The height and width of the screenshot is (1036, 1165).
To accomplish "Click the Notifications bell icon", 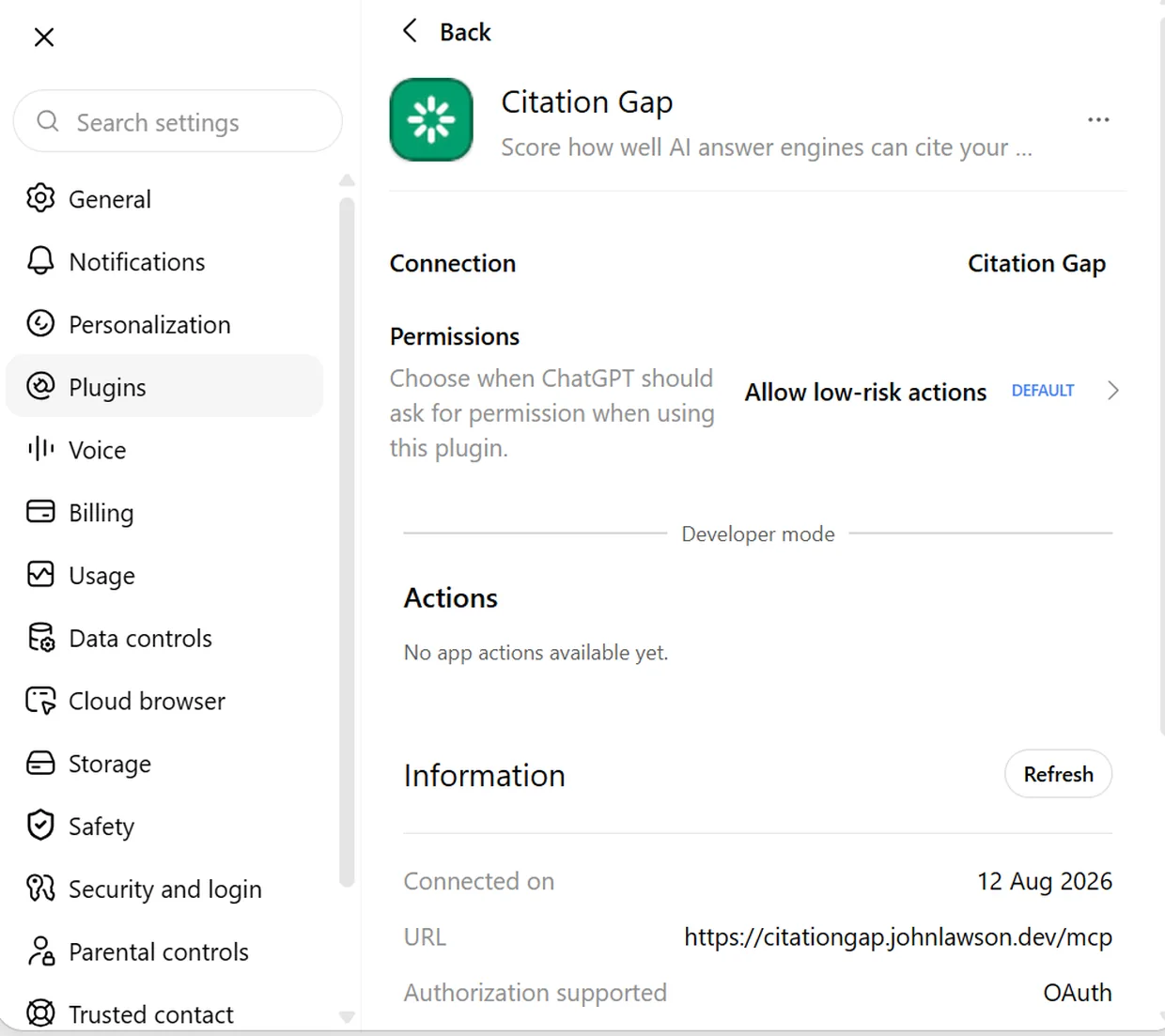I will (x=40, y=261).
